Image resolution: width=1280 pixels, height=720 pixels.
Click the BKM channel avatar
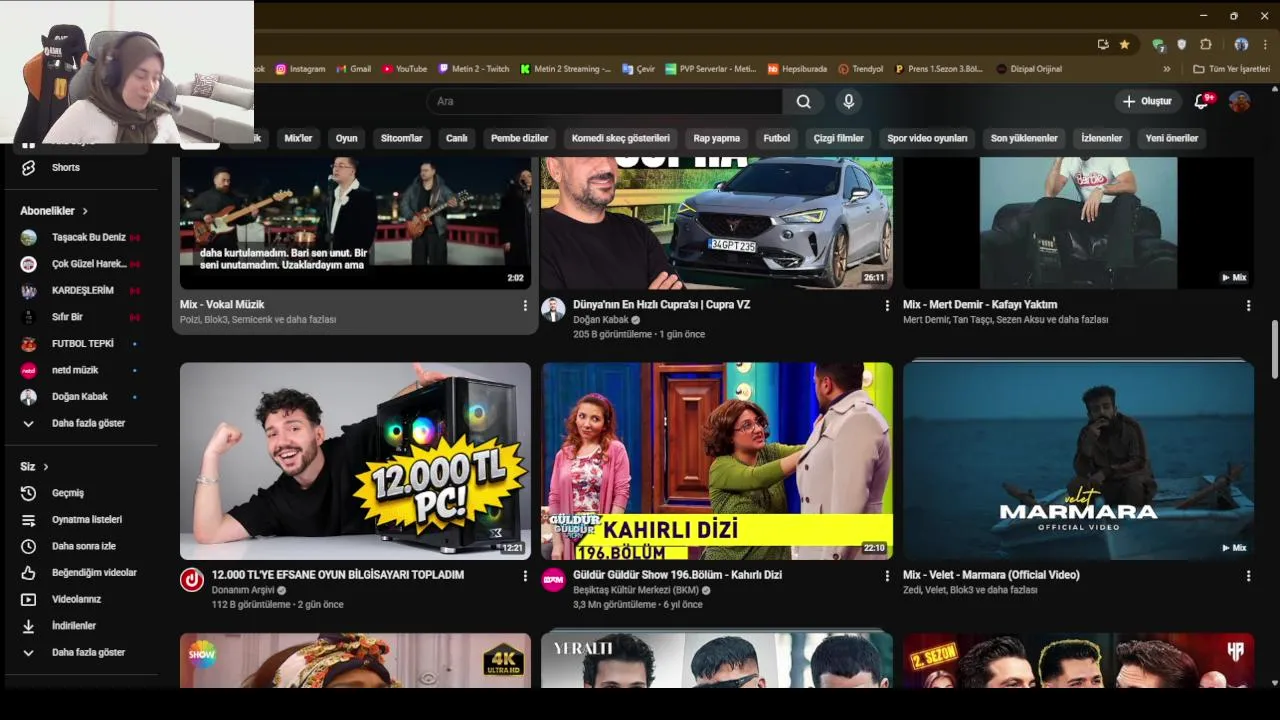553,580
